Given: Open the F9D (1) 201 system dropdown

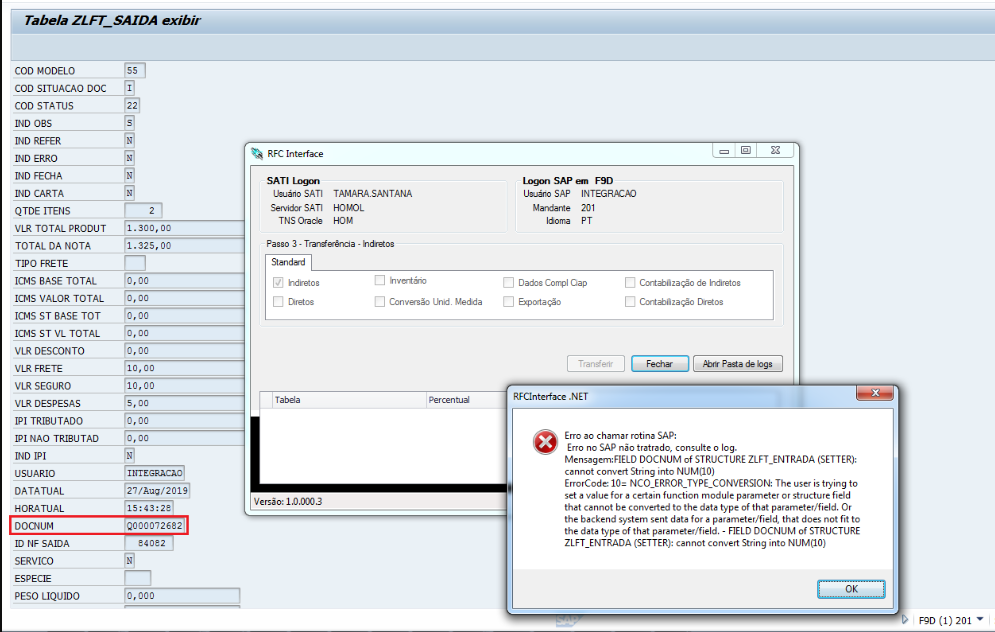Looking at the screenshot, I should click(979, 620).
